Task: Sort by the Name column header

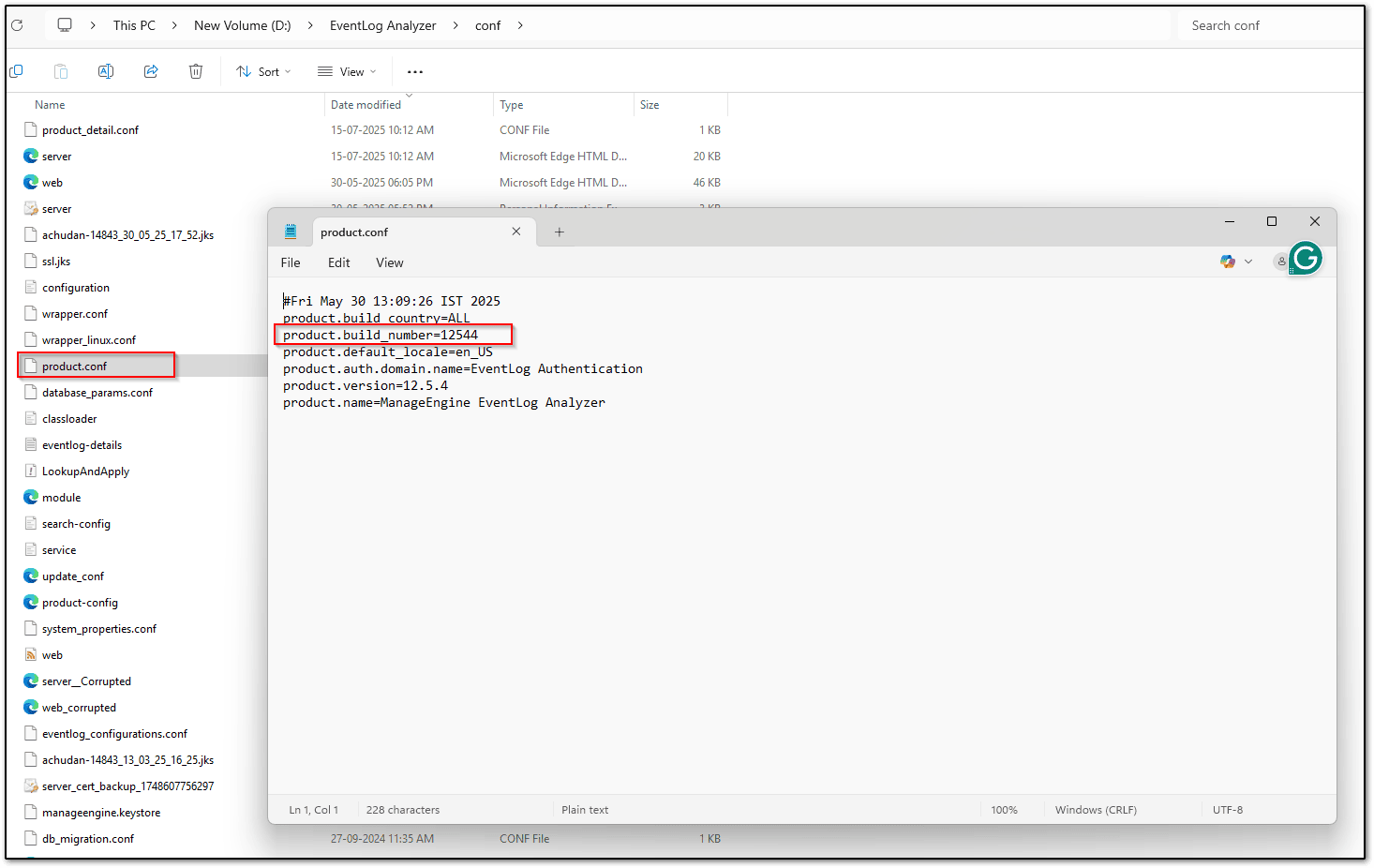Action: [50, 105]
